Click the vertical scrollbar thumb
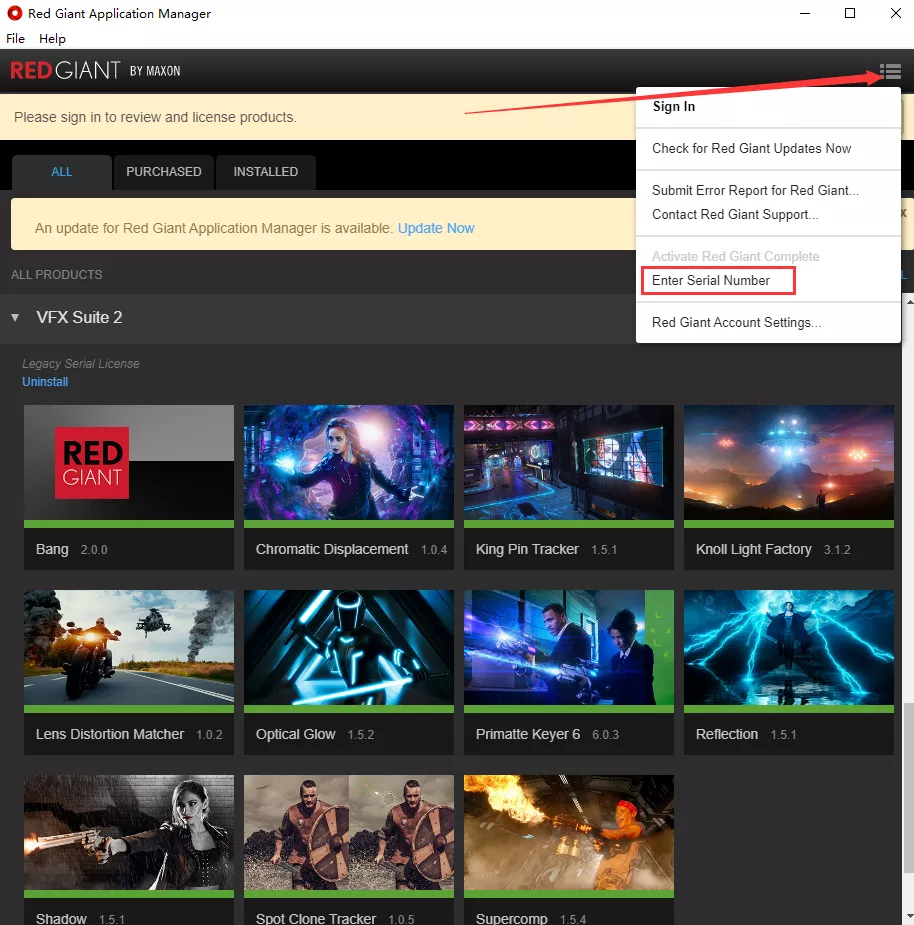The height and width of the screenshot is (925, 914). (908, 788)
